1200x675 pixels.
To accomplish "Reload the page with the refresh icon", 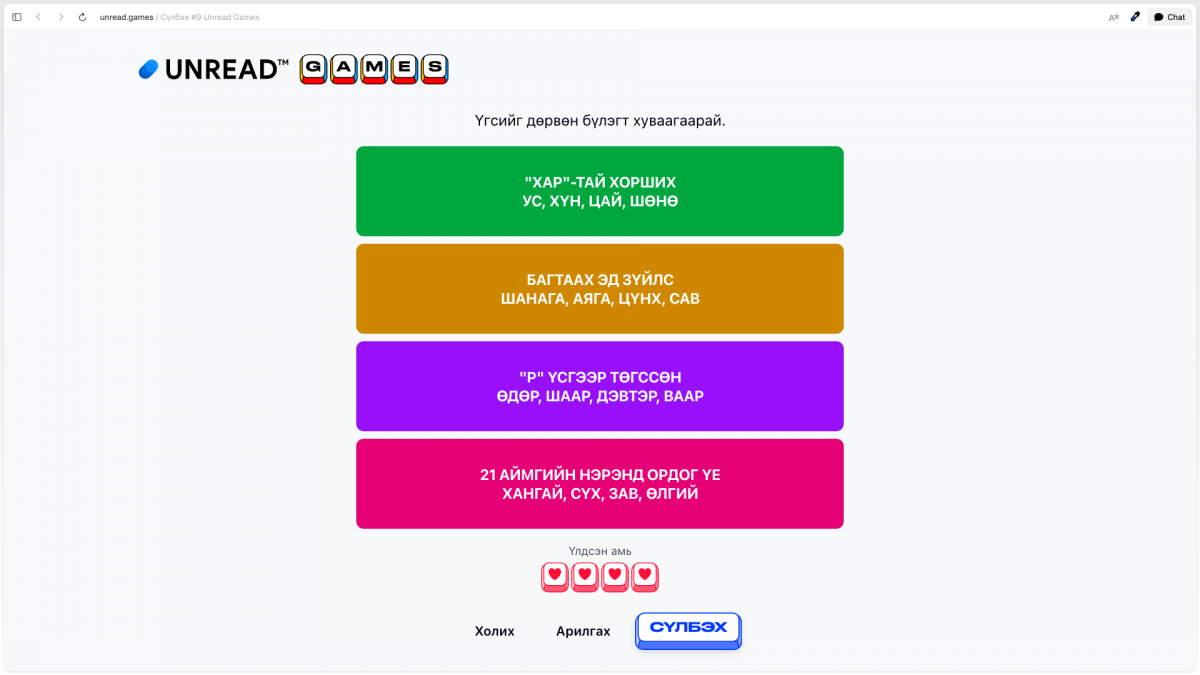I will pos(82,17).
